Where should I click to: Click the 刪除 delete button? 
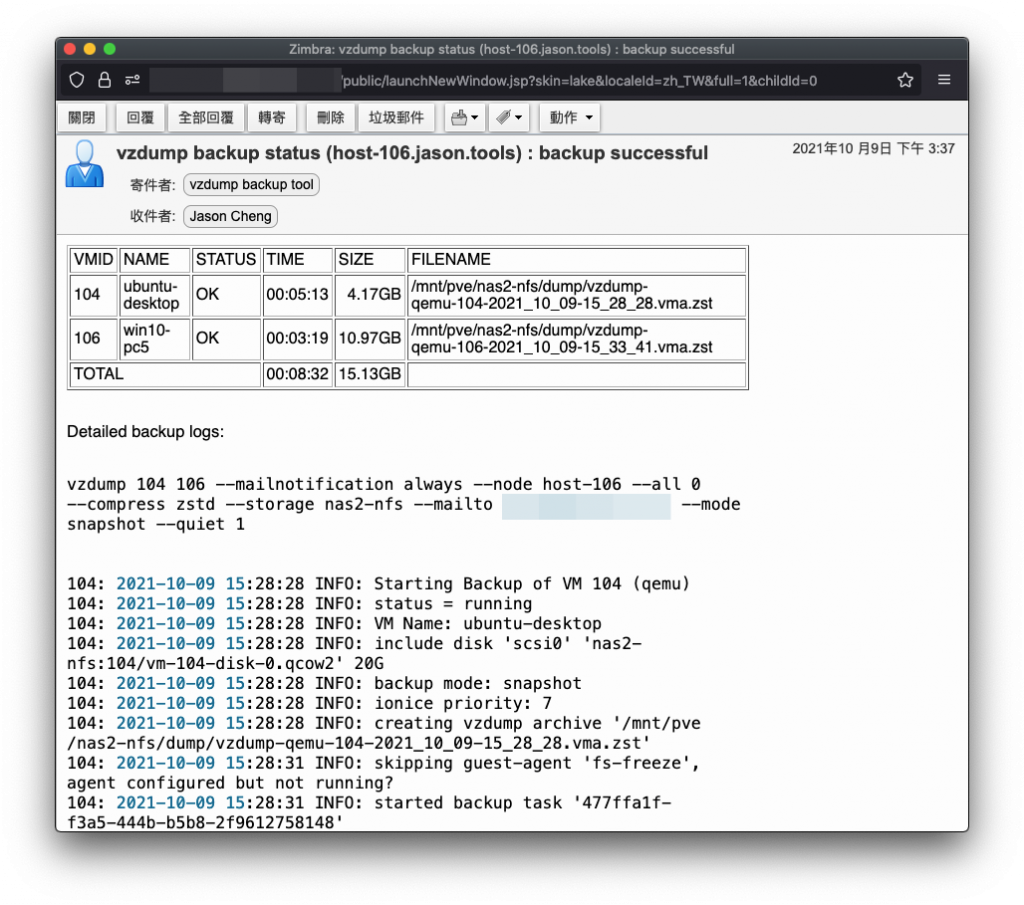[x=330, y=118]
